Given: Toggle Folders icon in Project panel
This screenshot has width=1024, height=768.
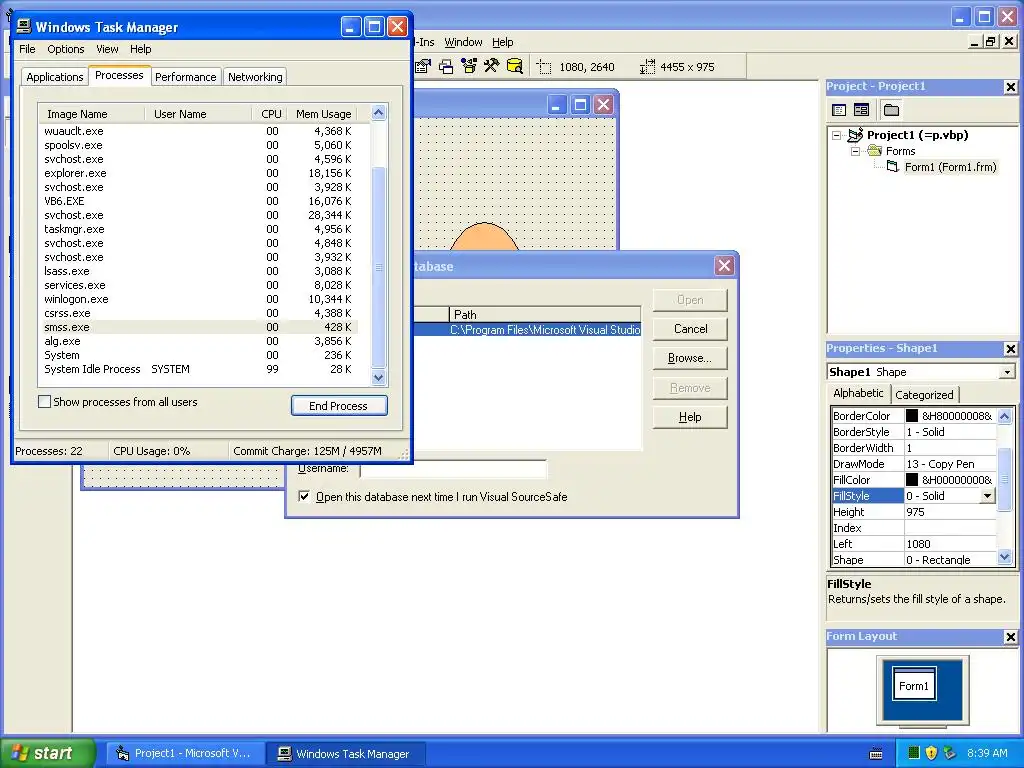Looking at the screenshot, I should coord(891,110).
